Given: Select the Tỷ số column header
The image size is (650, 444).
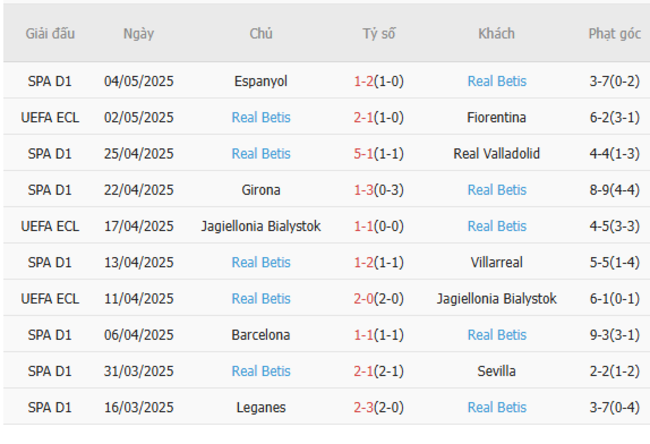Looking at the screenshot, I should point(379,33).
